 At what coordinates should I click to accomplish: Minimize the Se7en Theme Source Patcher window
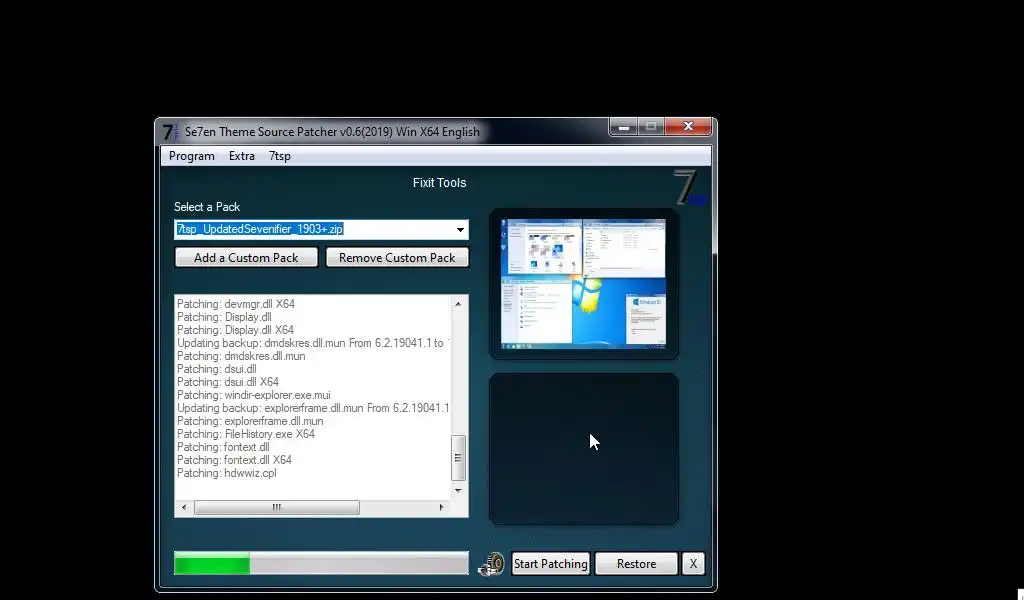pos(624,127)
